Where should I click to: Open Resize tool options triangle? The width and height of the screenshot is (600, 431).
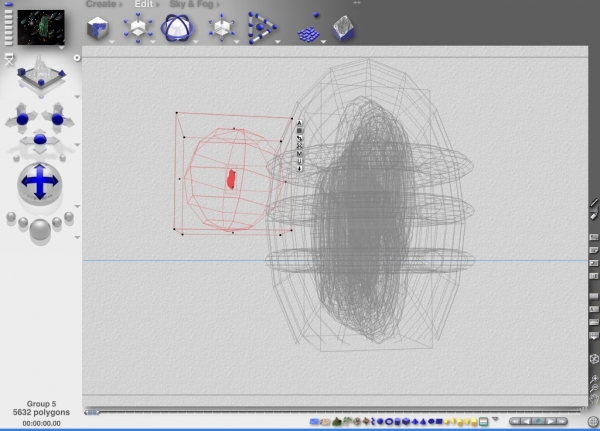point(153,41)
